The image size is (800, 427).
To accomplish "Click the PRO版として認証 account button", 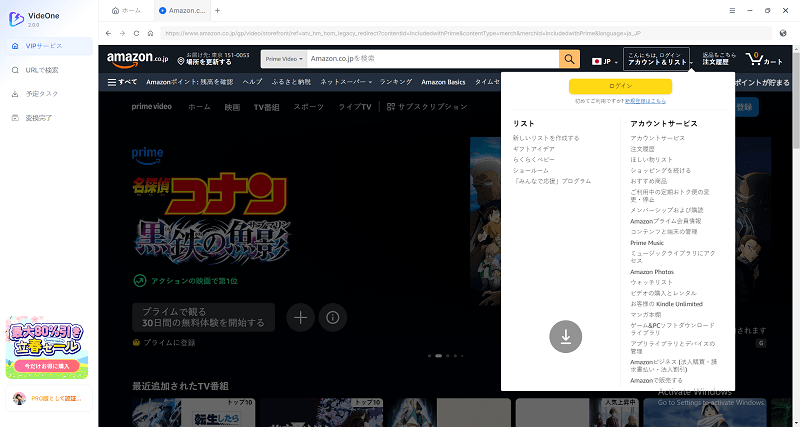I will pyautogui.click(x=49, y=398).
